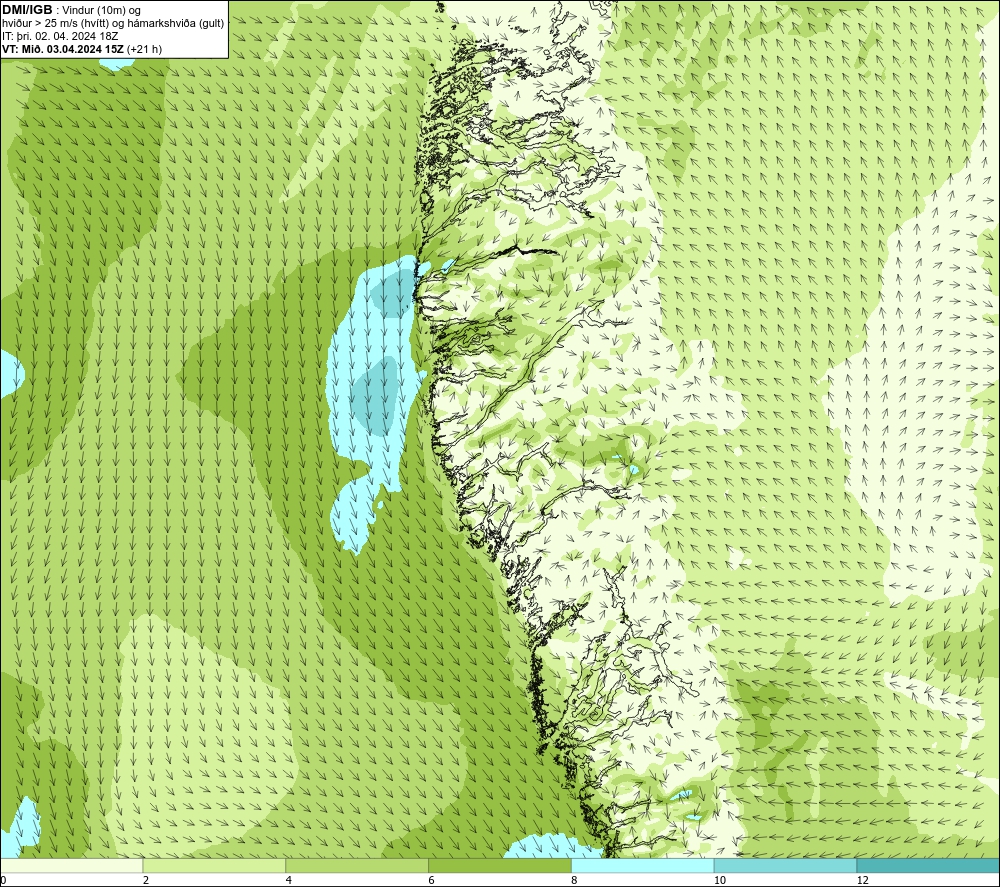Screen dimensions: 1000x887
Task: Click the legend scale label '4'
Action: [x=289, y=880]
